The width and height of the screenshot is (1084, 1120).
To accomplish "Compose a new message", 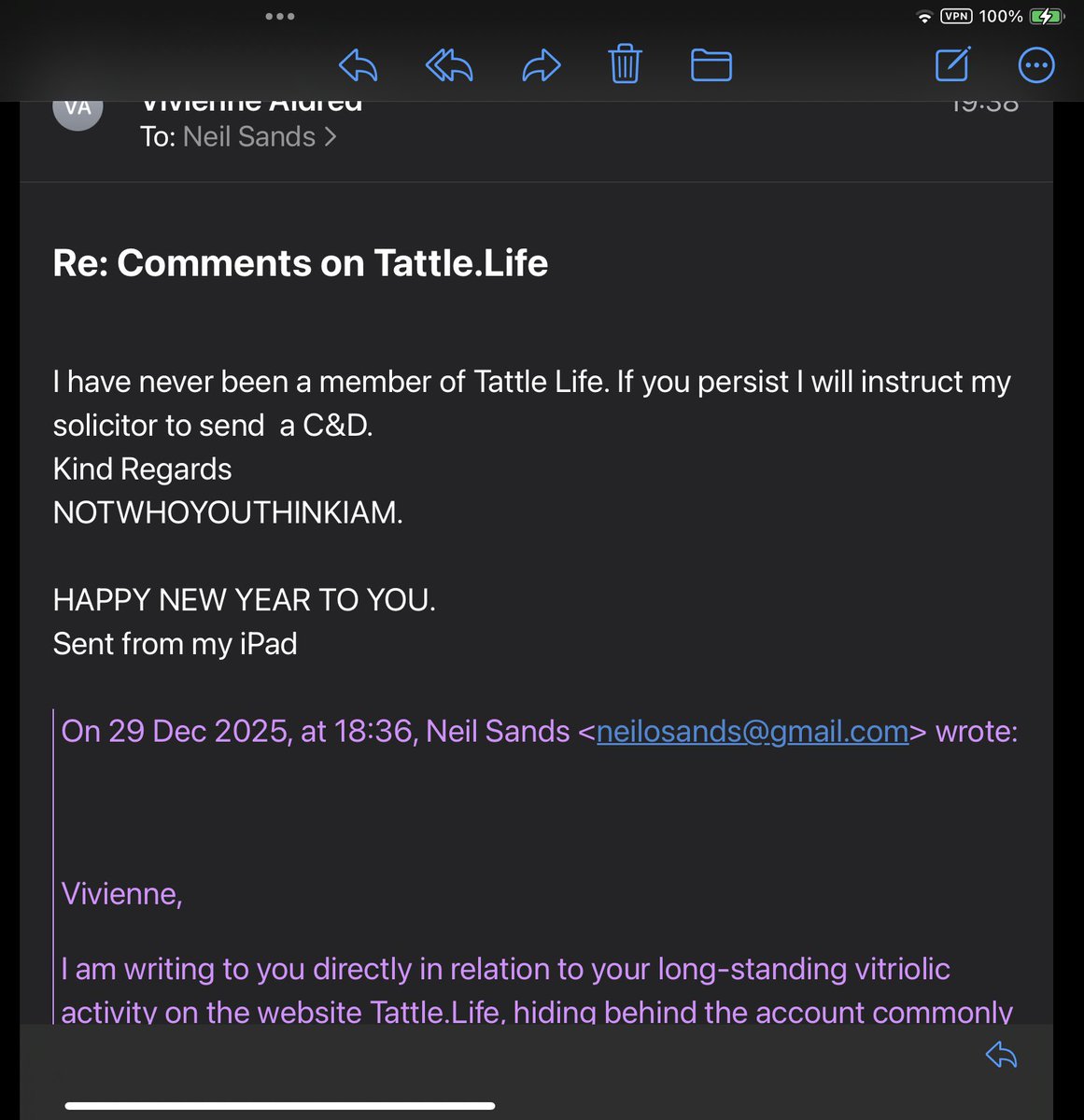I will click(952, 64).
